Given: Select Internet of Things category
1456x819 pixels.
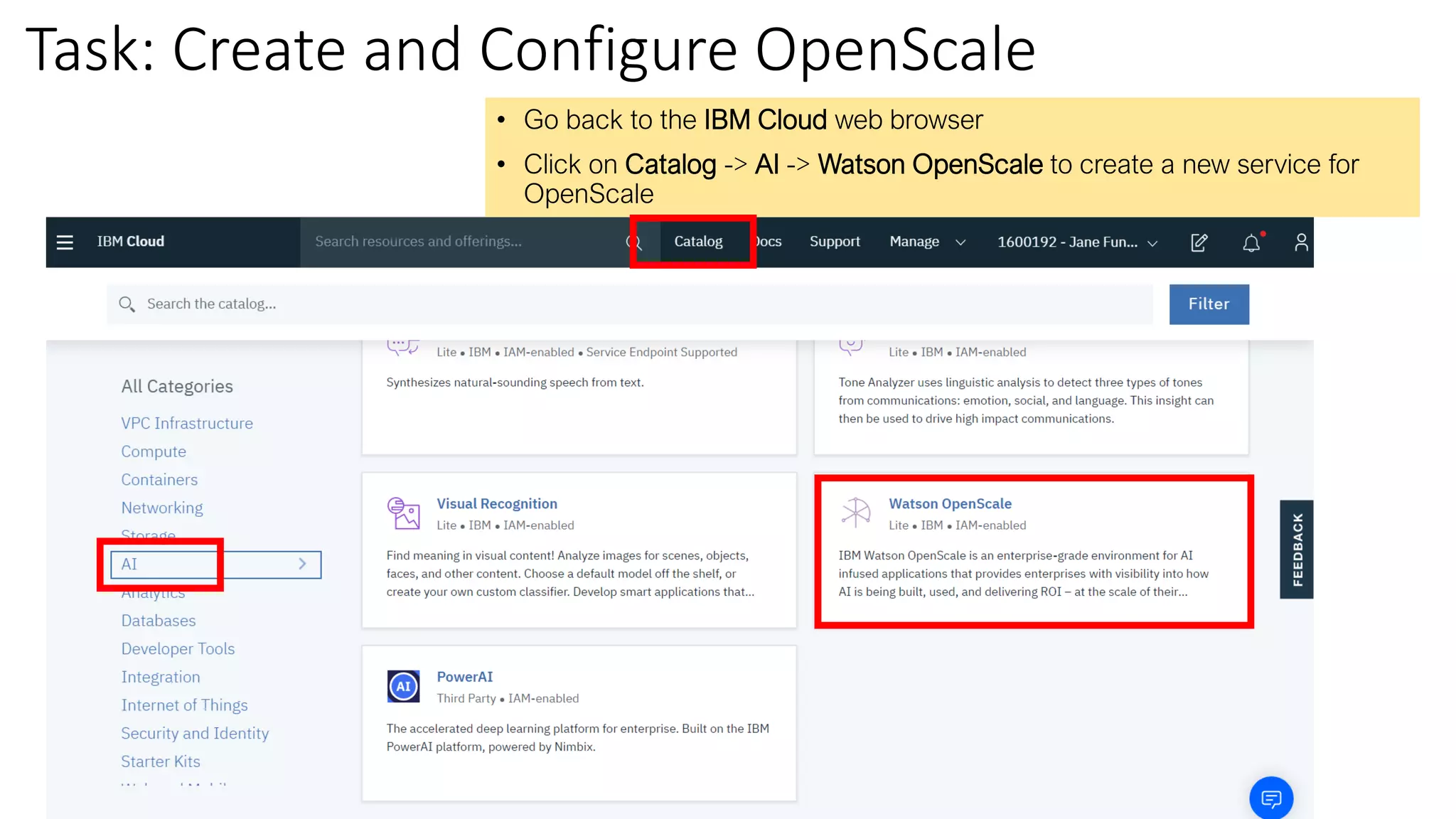Looking at the screenshot, I should [184, 705].
